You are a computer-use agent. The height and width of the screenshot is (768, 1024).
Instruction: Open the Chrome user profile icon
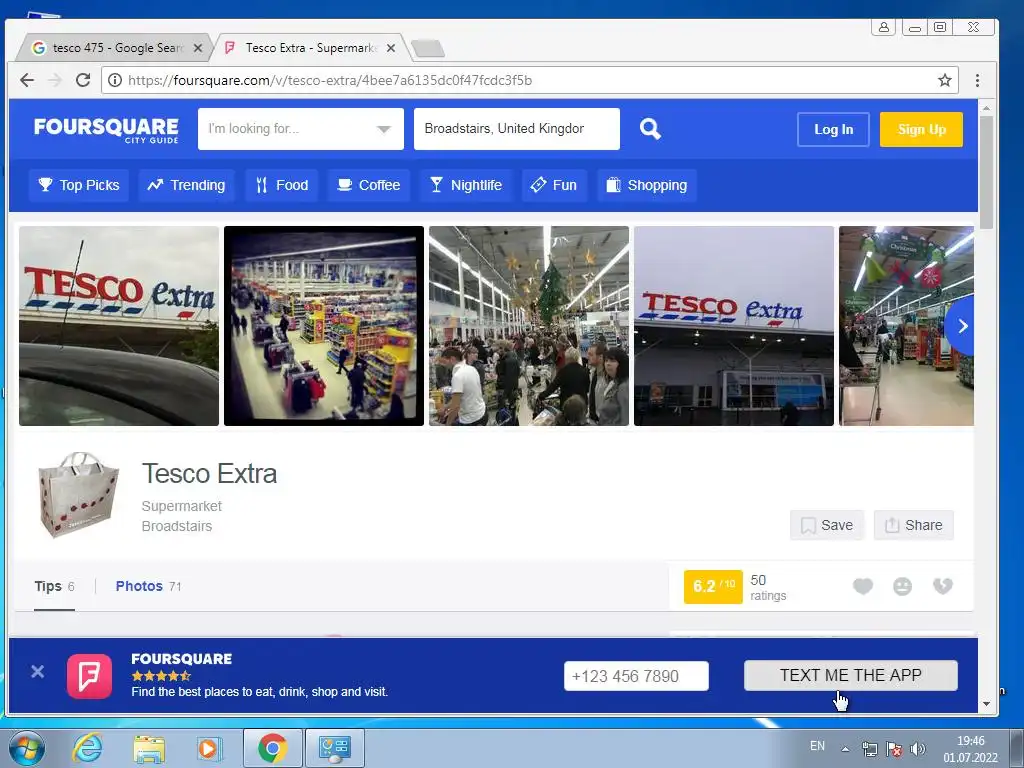click(884, 27)
